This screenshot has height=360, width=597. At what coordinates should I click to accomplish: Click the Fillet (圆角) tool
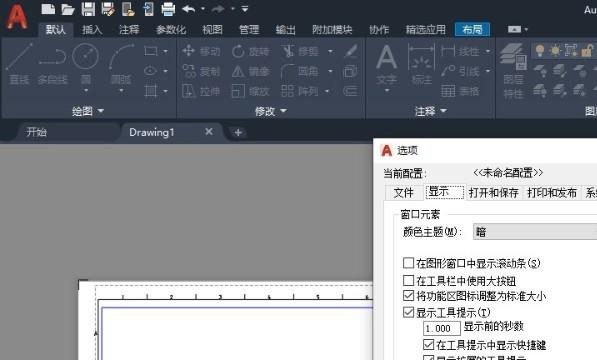point(301,71)
